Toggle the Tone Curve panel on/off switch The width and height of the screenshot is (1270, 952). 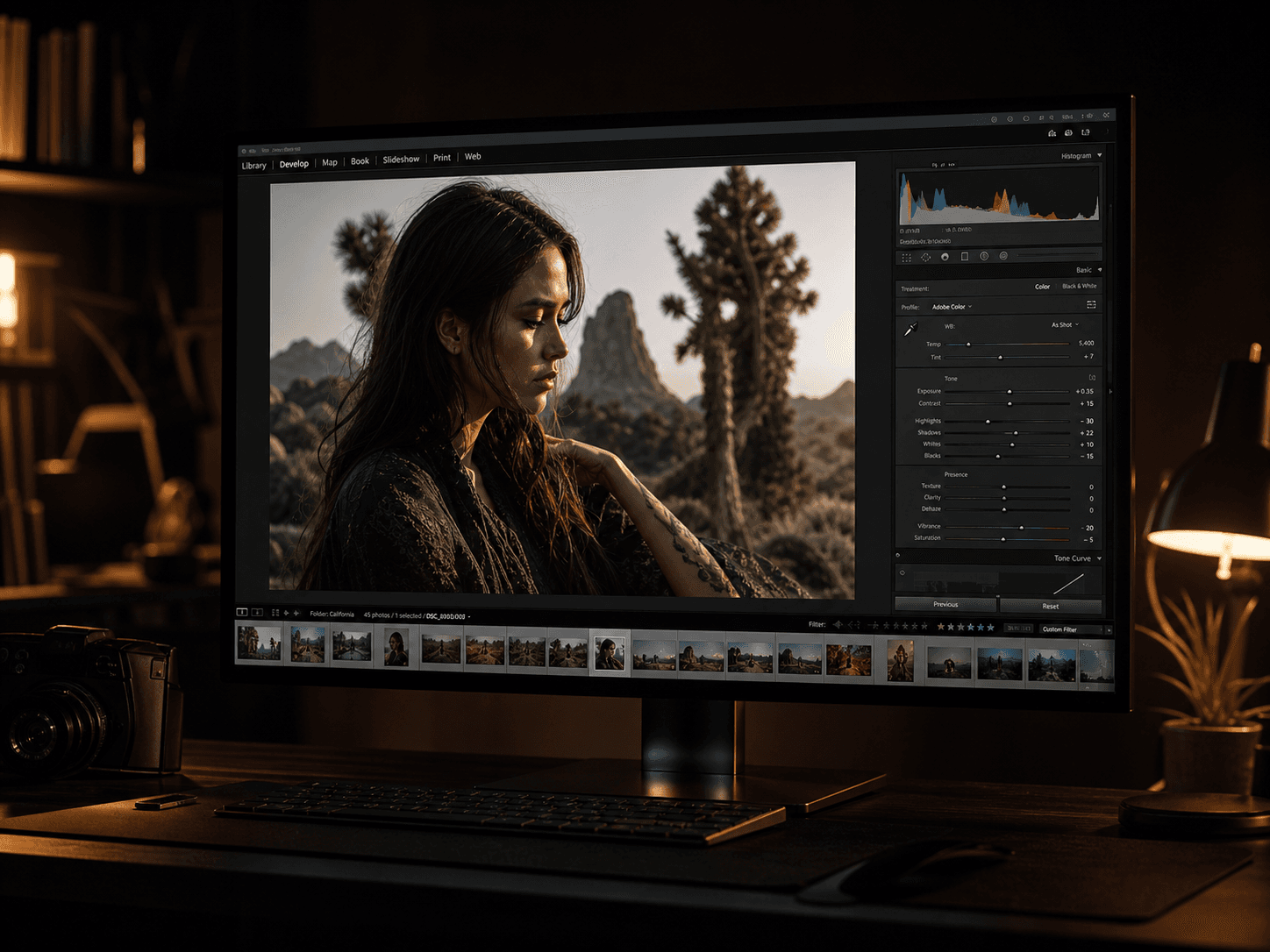tap(897, 555)
